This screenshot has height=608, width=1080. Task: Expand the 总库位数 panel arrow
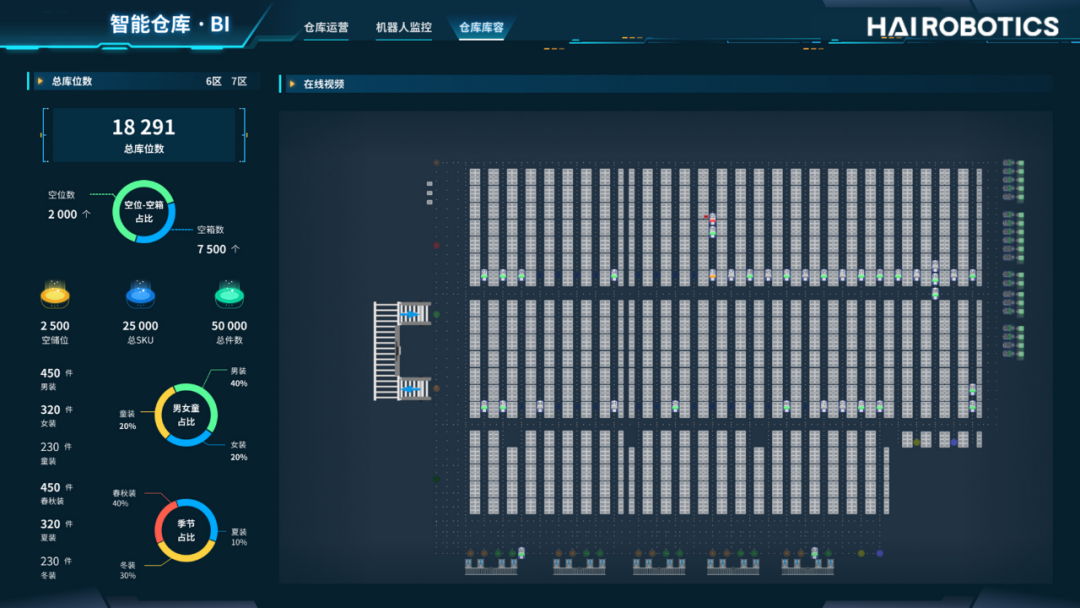point(40,81)
